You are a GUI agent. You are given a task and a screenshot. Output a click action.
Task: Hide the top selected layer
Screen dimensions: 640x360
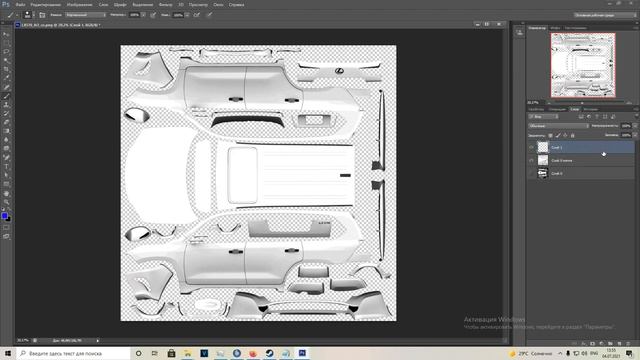point(531,147)
